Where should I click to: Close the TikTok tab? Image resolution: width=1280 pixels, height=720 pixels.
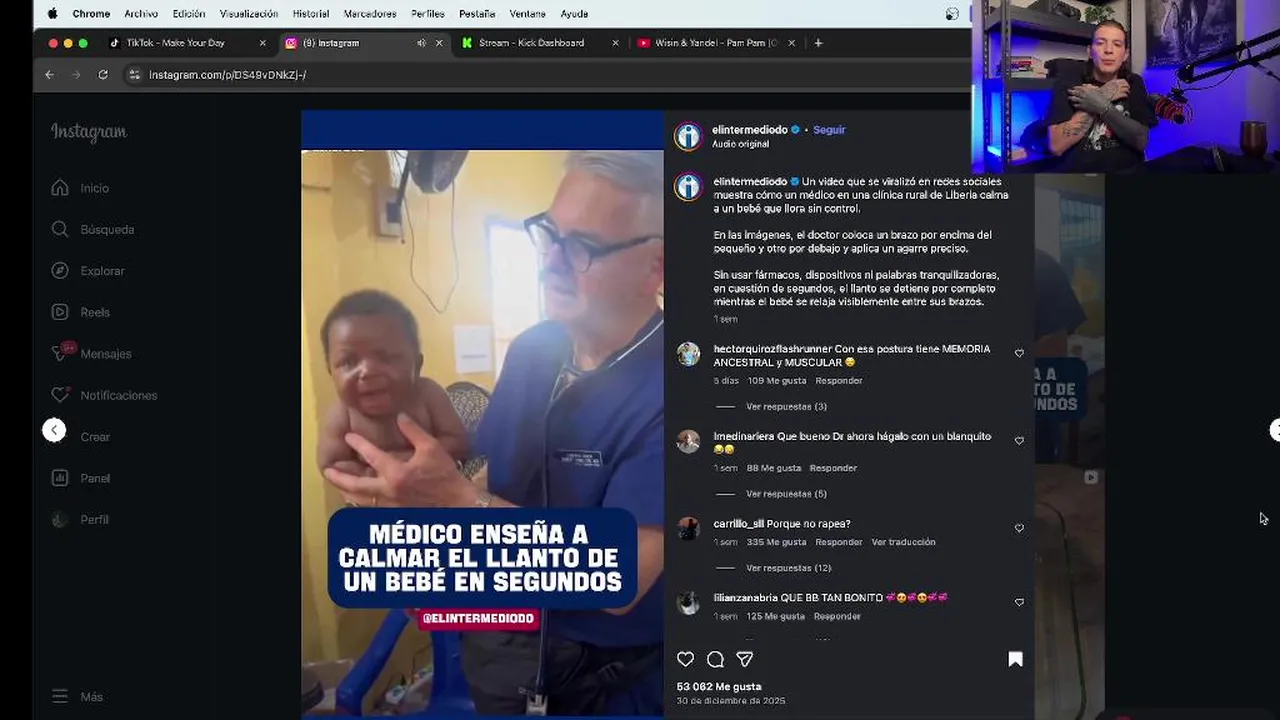[263, 43]
